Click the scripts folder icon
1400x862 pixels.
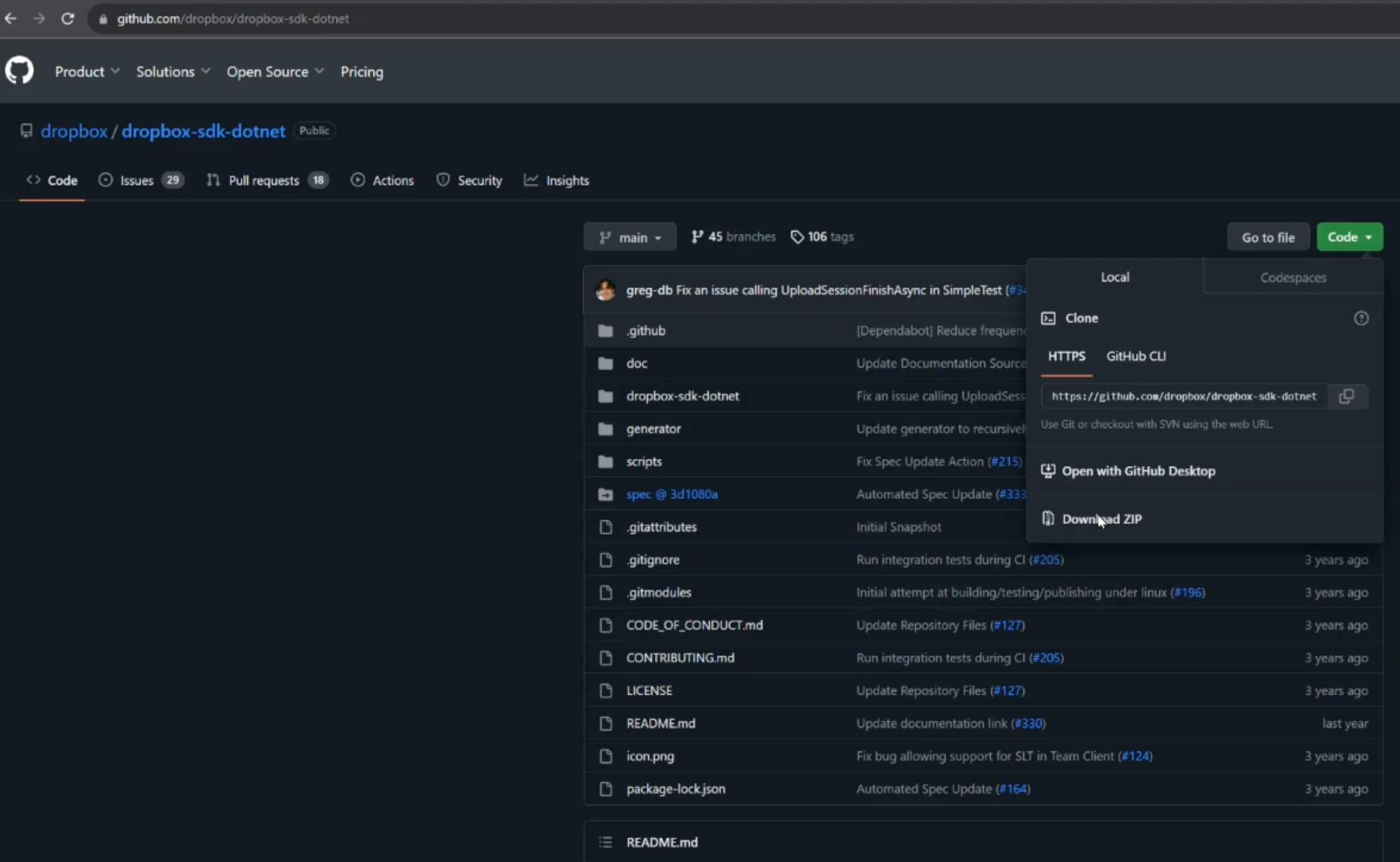coord(606,461)
